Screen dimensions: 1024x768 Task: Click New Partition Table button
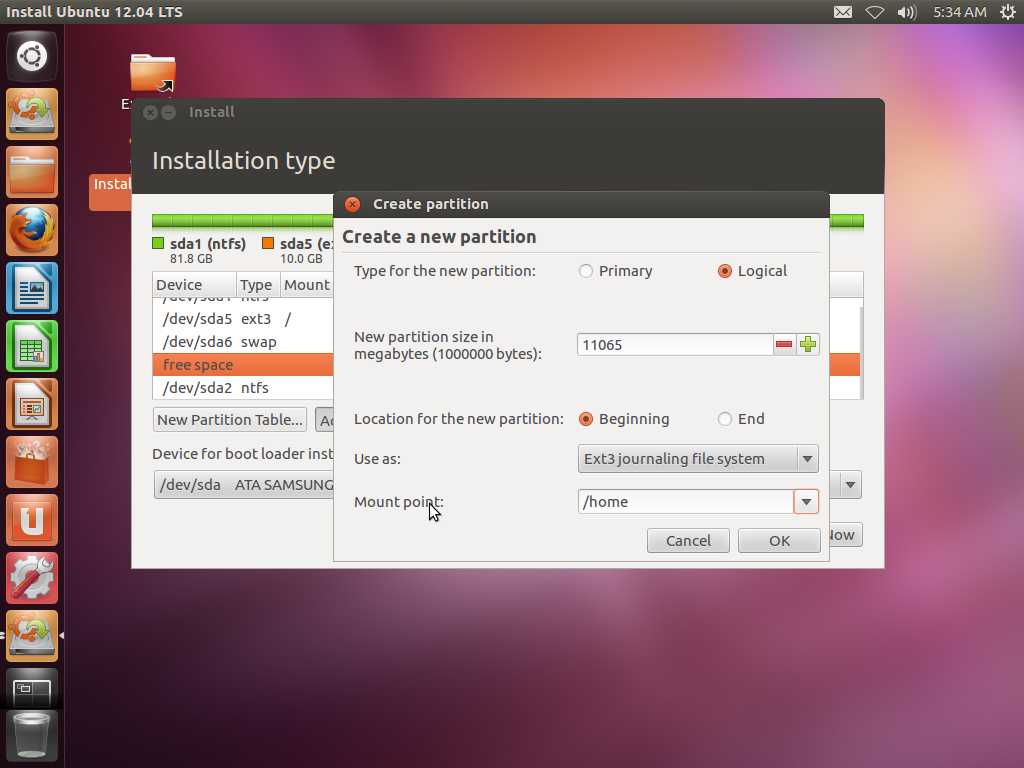pyautogui.click(x=230, y=420)
